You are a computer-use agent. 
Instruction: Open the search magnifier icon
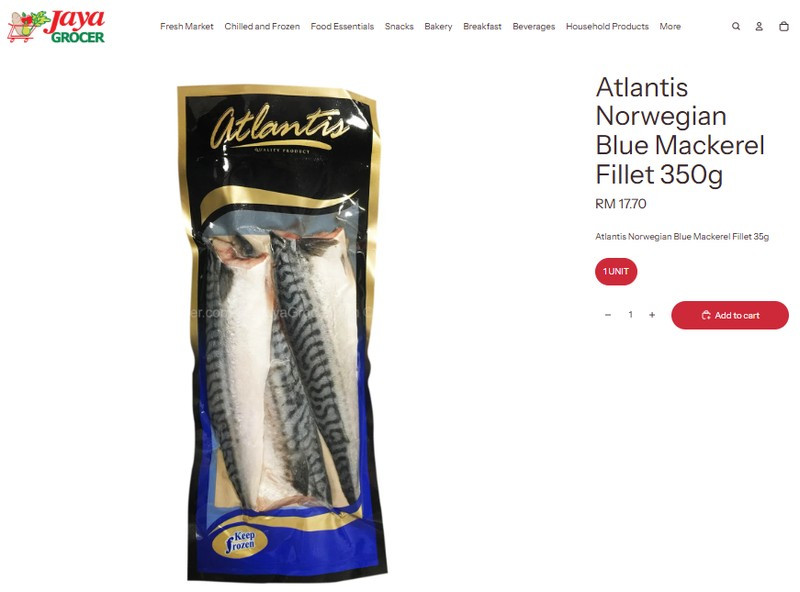(x=736, y=26)
